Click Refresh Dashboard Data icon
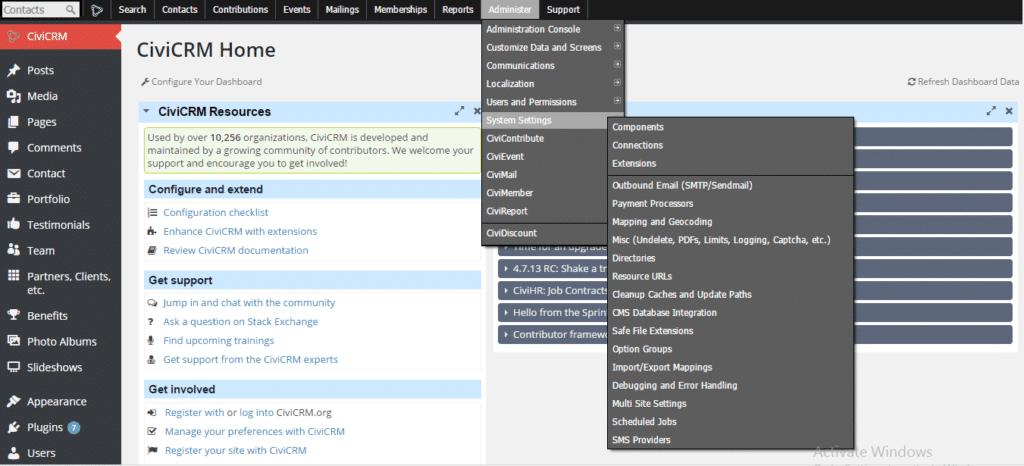 pyautogui.click(x=912, y=82)
